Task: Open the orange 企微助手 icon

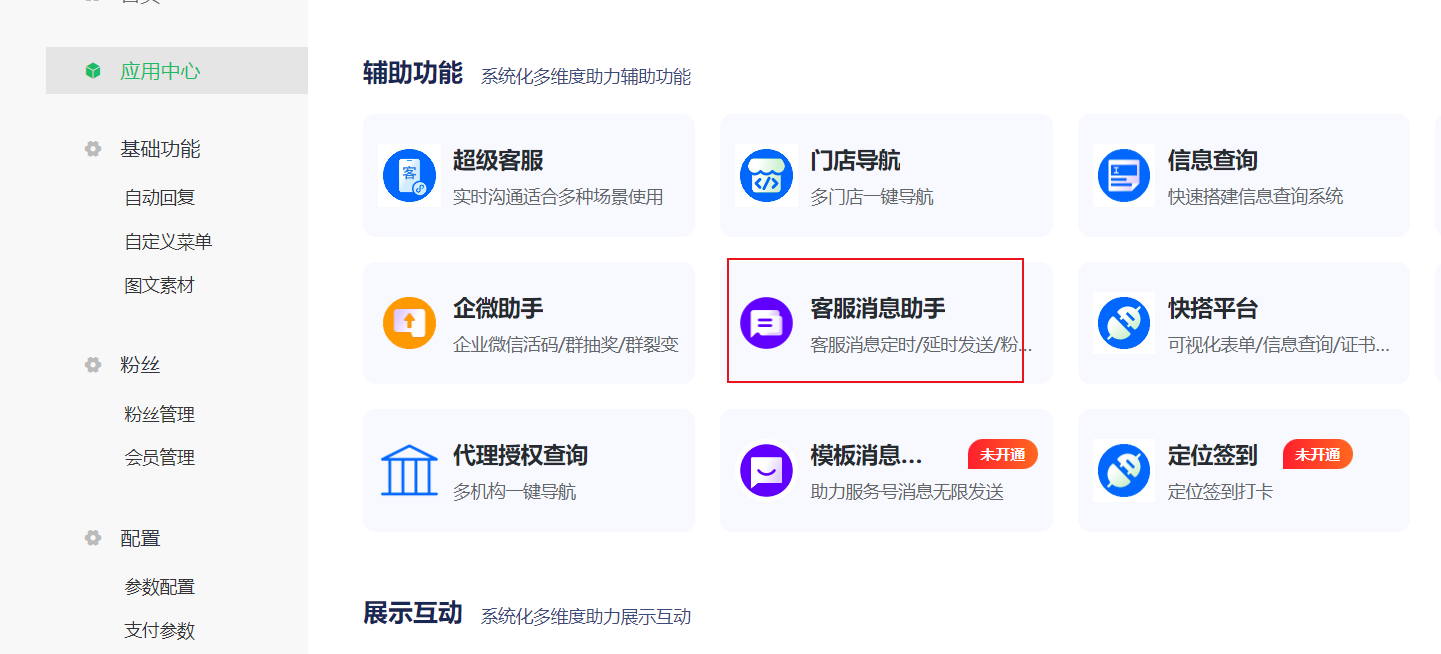Action: [x=410, y=323]
